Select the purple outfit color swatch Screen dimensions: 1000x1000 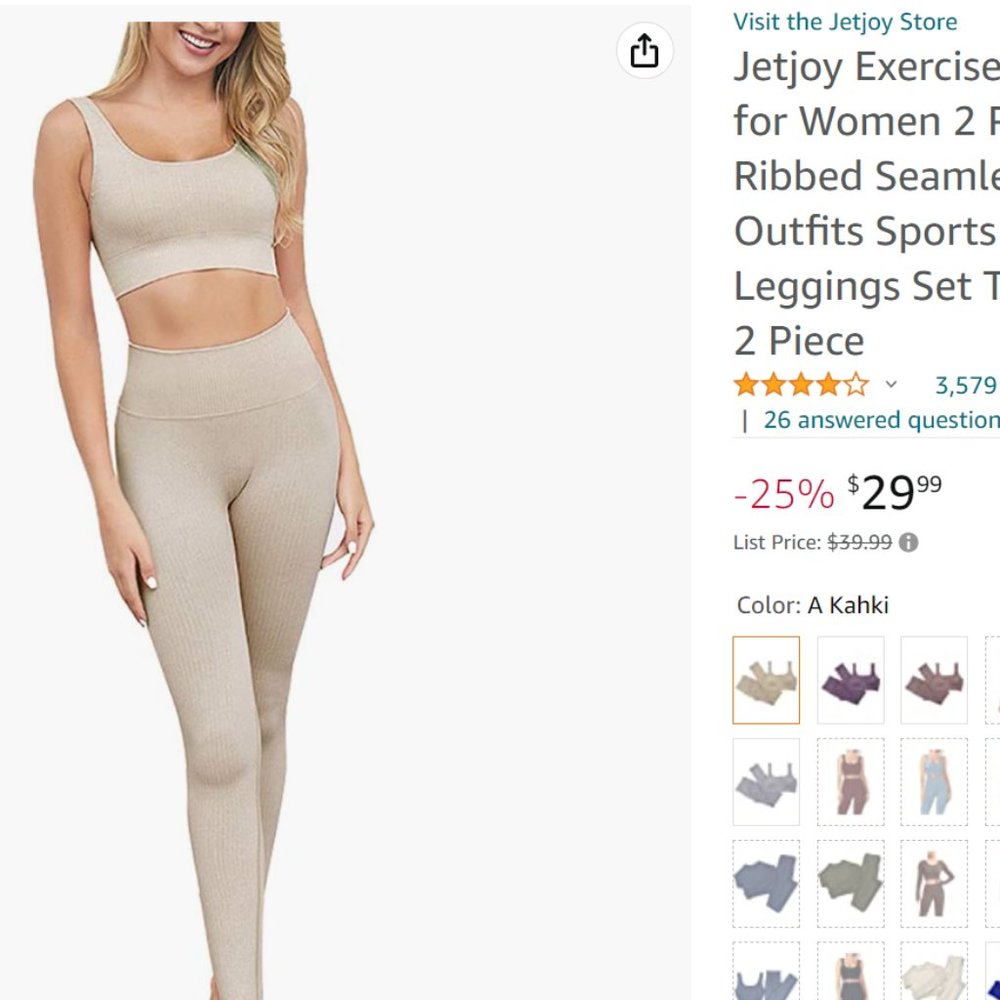tap(850, 679)
